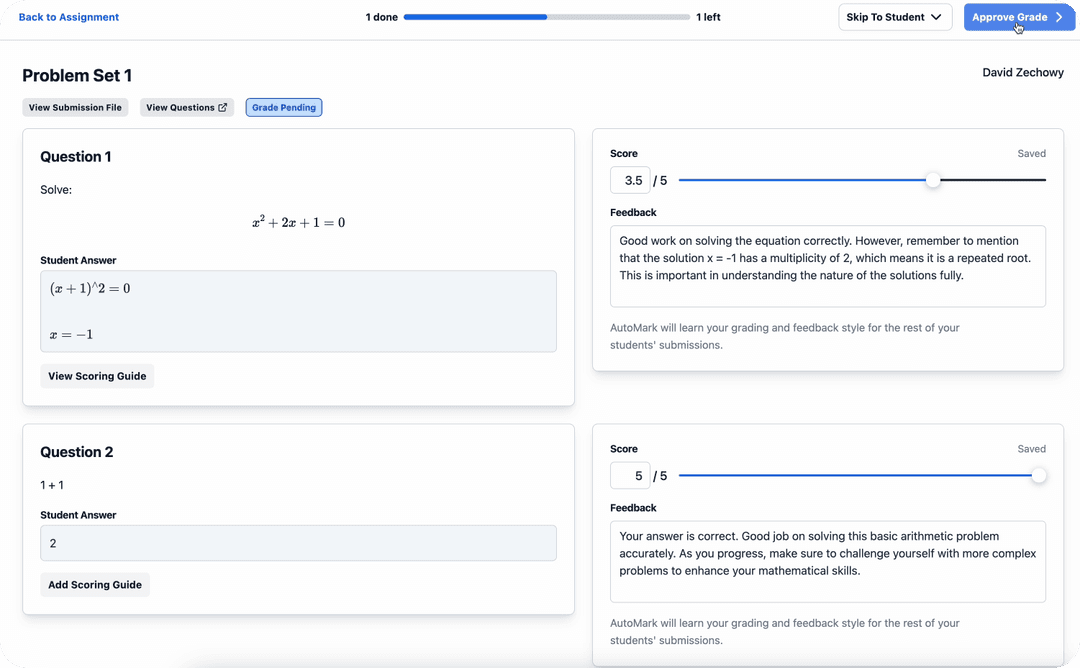Open the View Submission File button

tap(75, 107)
